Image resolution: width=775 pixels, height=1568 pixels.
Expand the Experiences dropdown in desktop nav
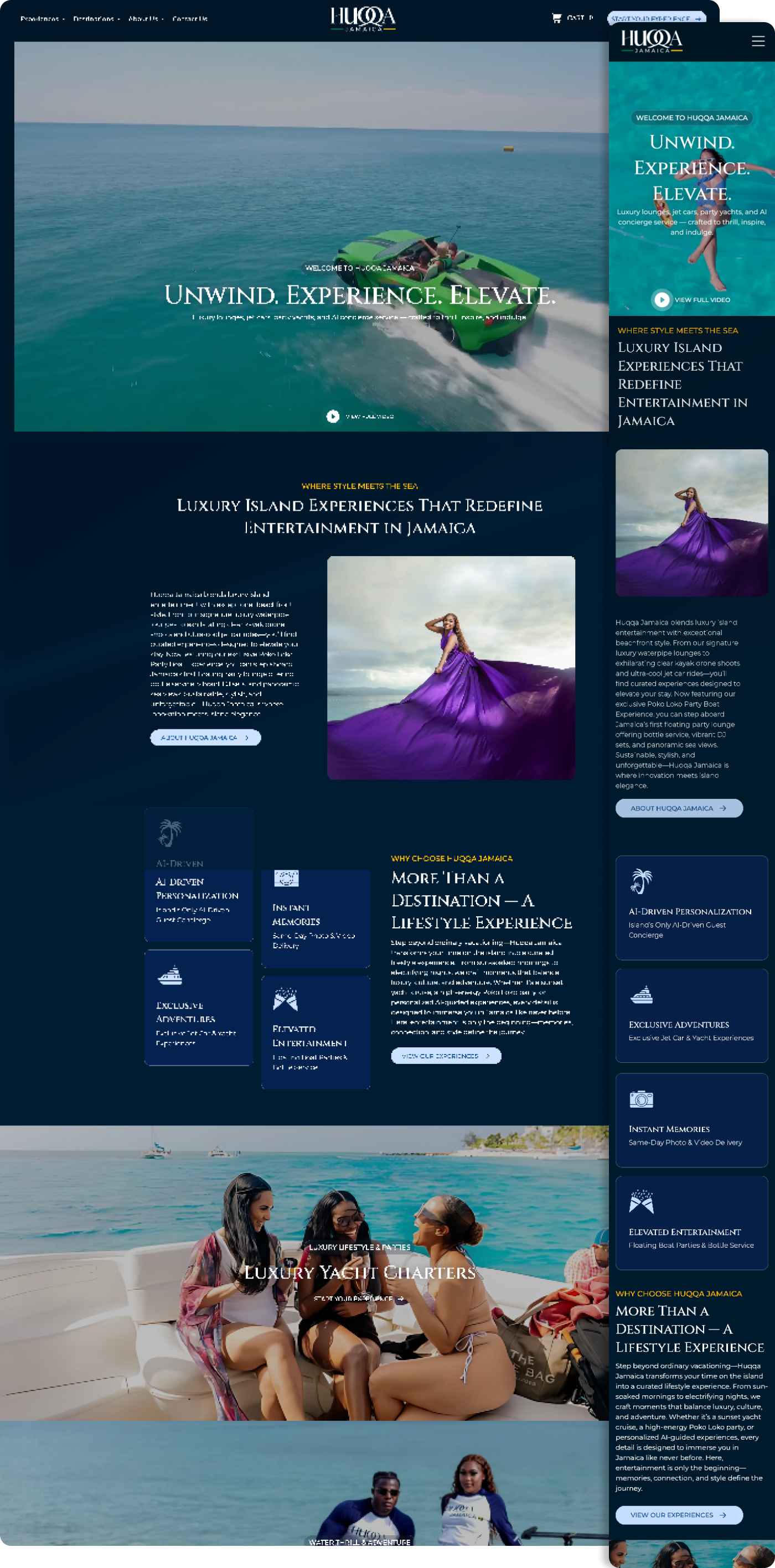[x=42, y=19]
